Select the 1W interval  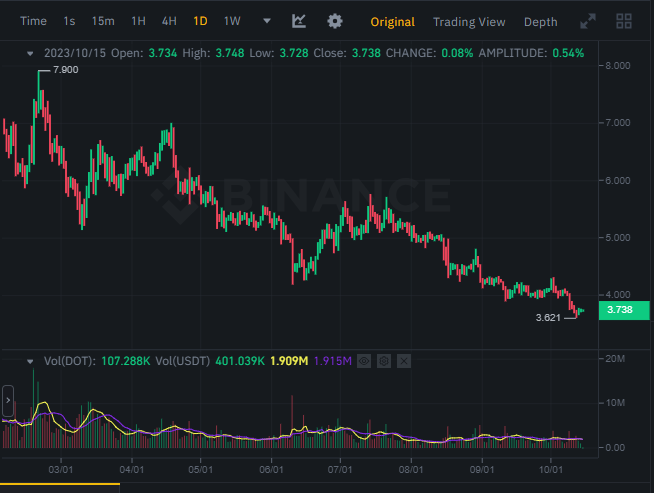232,21
